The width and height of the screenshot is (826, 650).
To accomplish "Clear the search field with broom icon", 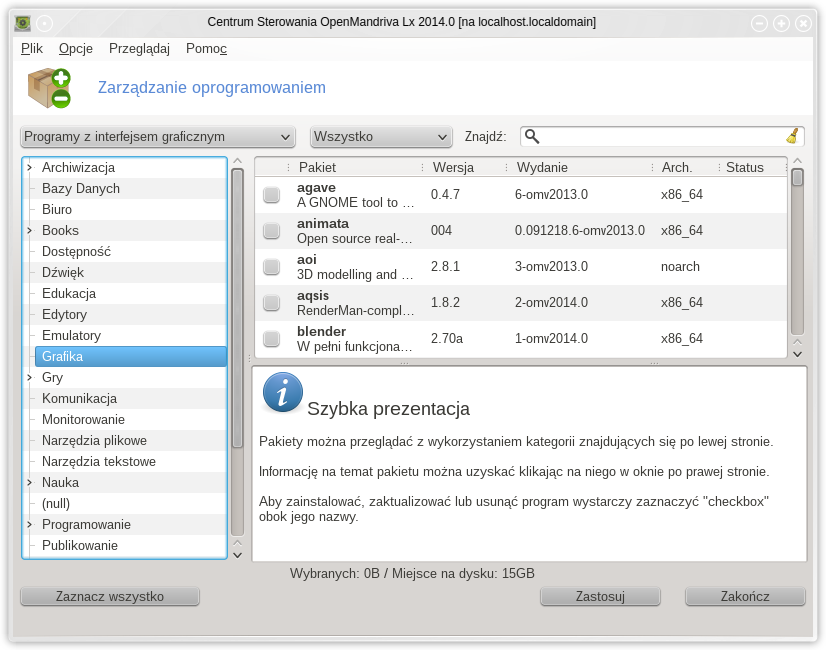I will pos(793,136).
